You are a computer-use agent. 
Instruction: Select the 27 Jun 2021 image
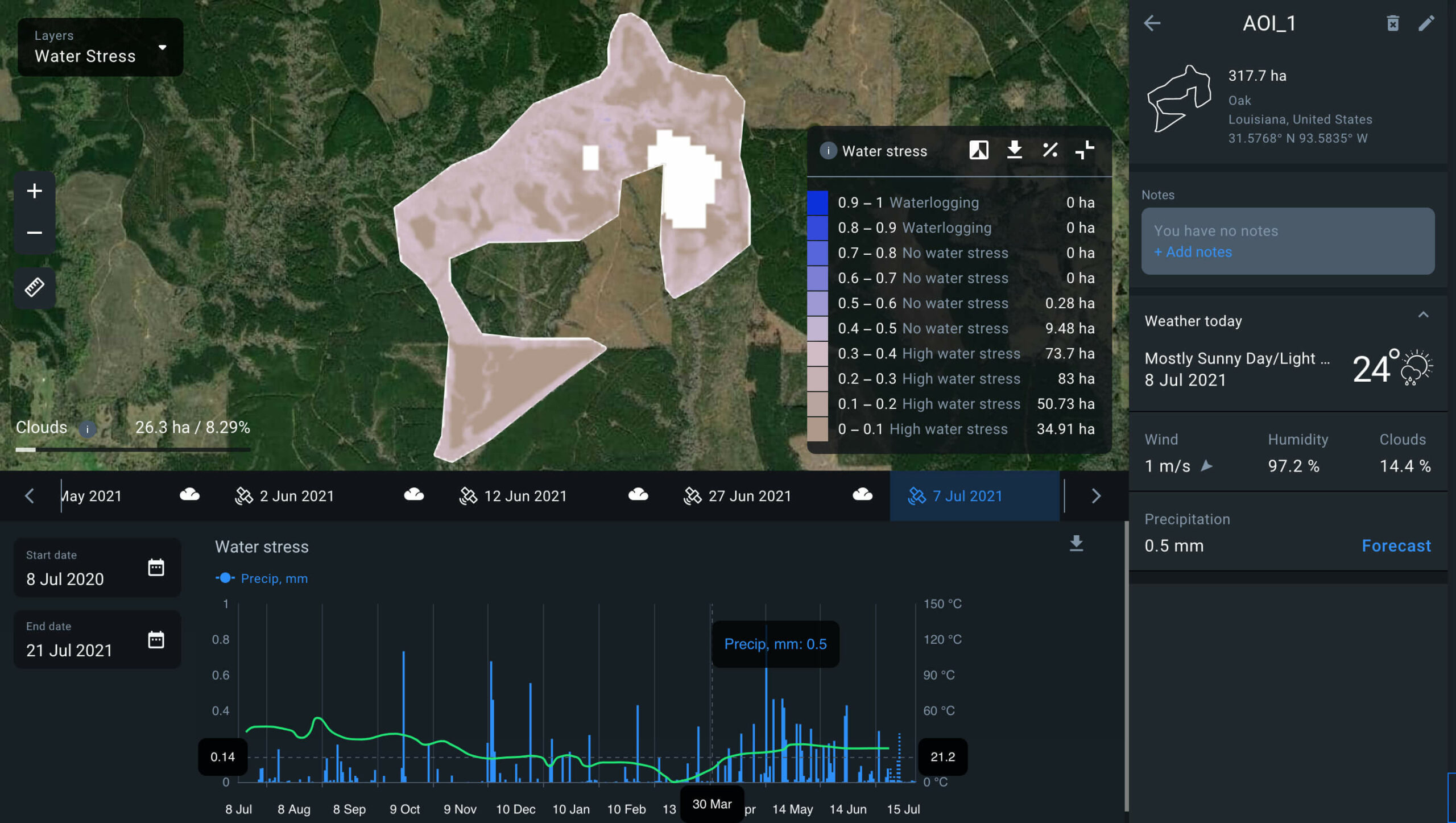(737, 496)
